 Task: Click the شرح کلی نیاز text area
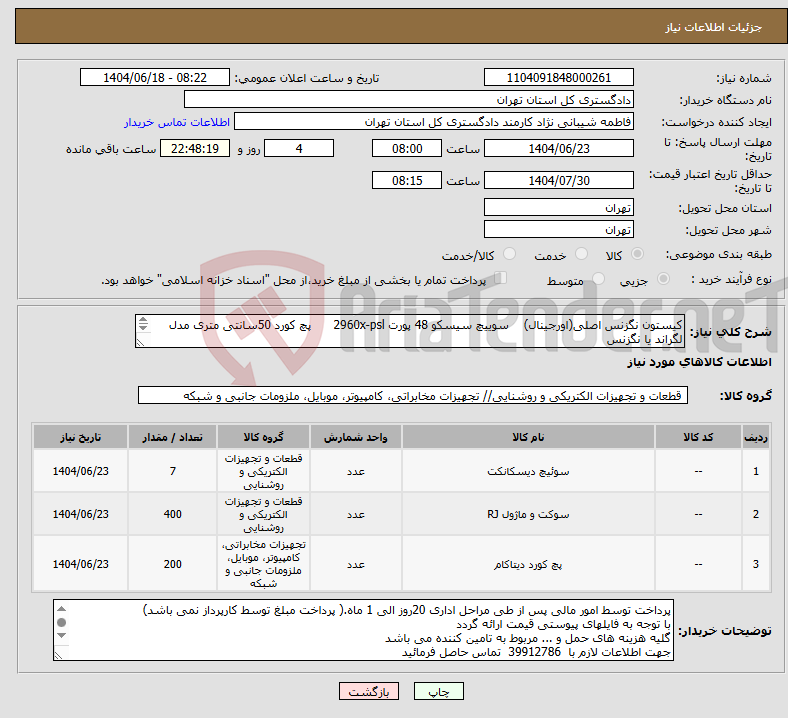point(410,331)
